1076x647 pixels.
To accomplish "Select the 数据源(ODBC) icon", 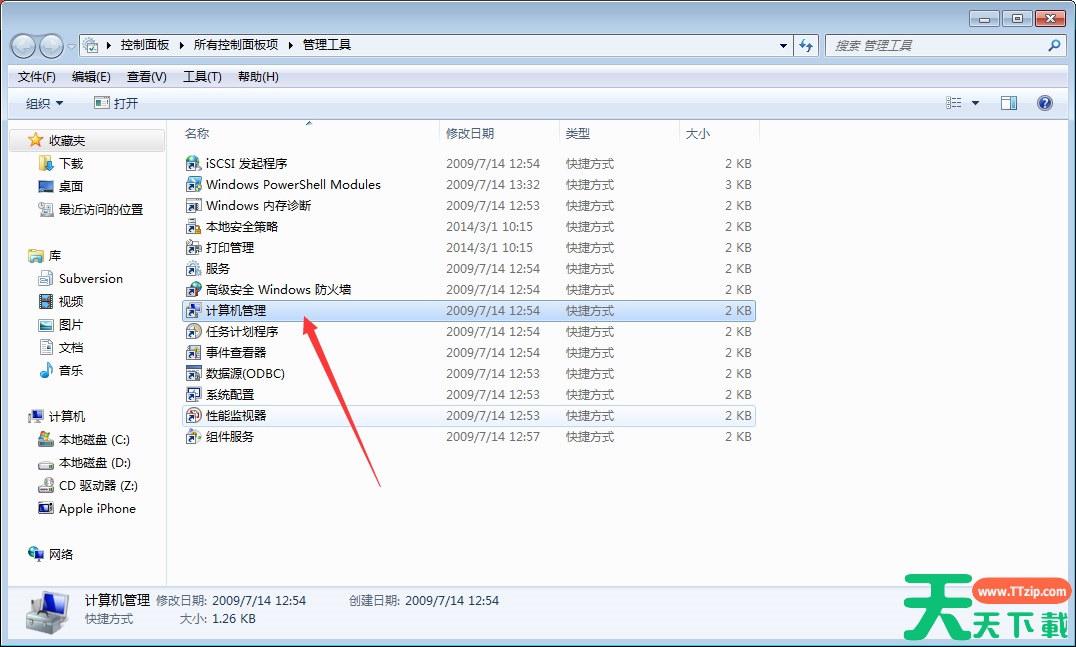I will (194, 373).
